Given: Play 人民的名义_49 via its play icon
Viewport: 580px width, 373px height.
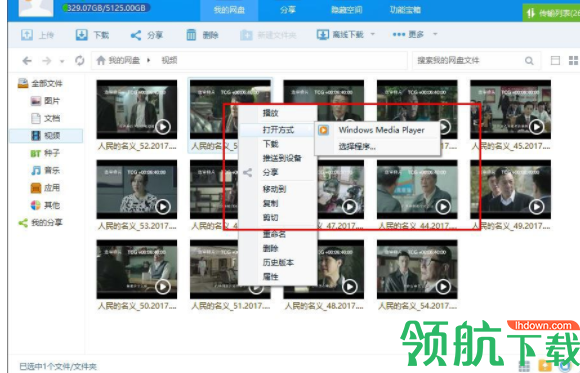Looking at the screenshot, I should [537, 206].
